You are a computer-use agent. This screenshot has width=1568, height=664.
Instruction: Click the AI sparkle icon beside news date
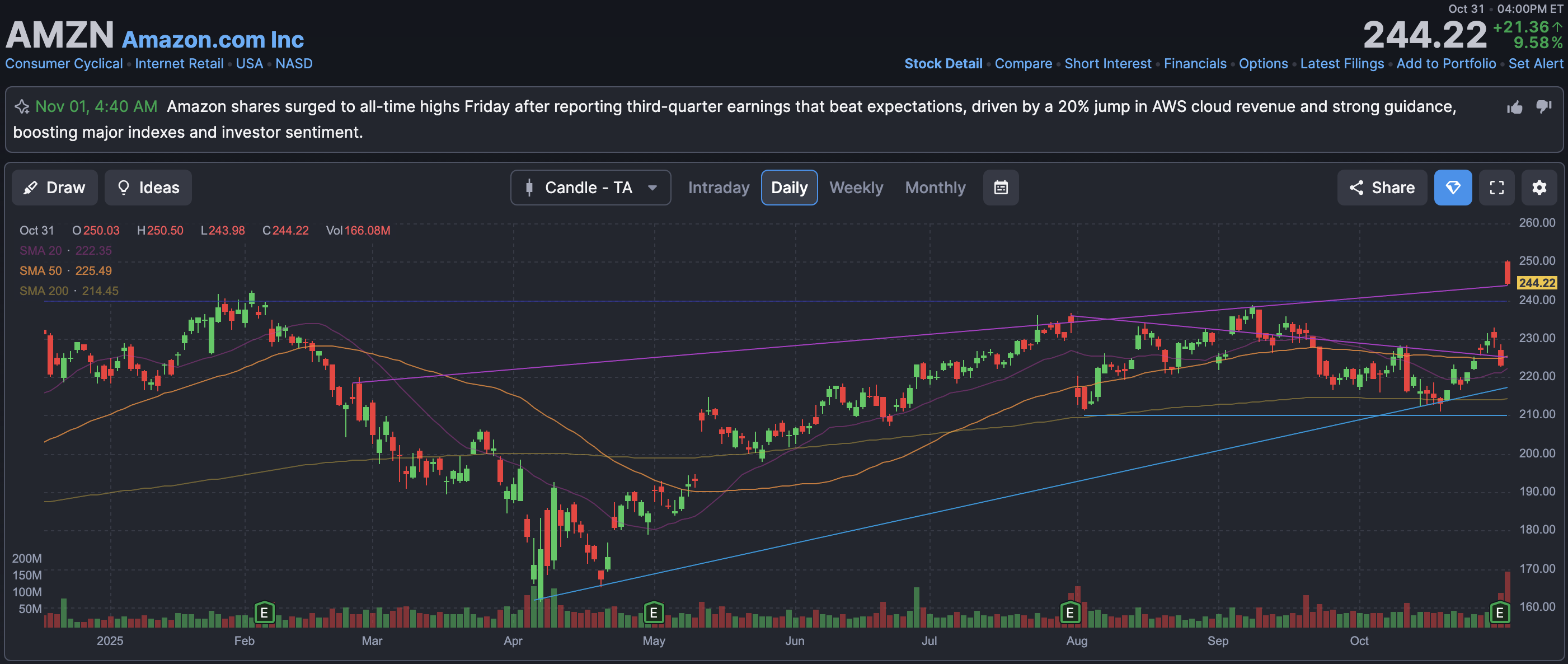pos(22,106)
